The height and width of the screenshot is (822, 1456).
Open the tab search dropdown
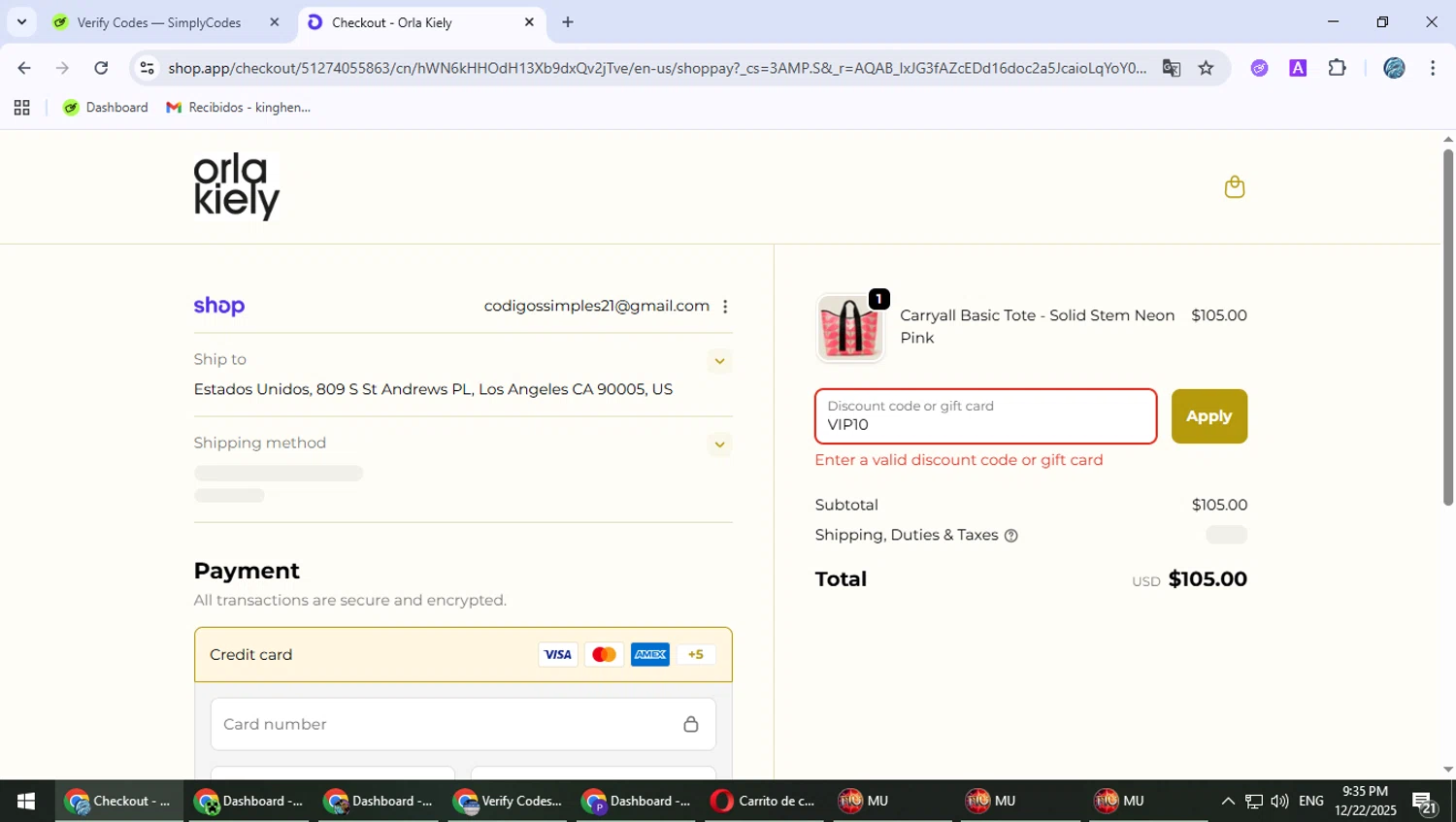21,21
